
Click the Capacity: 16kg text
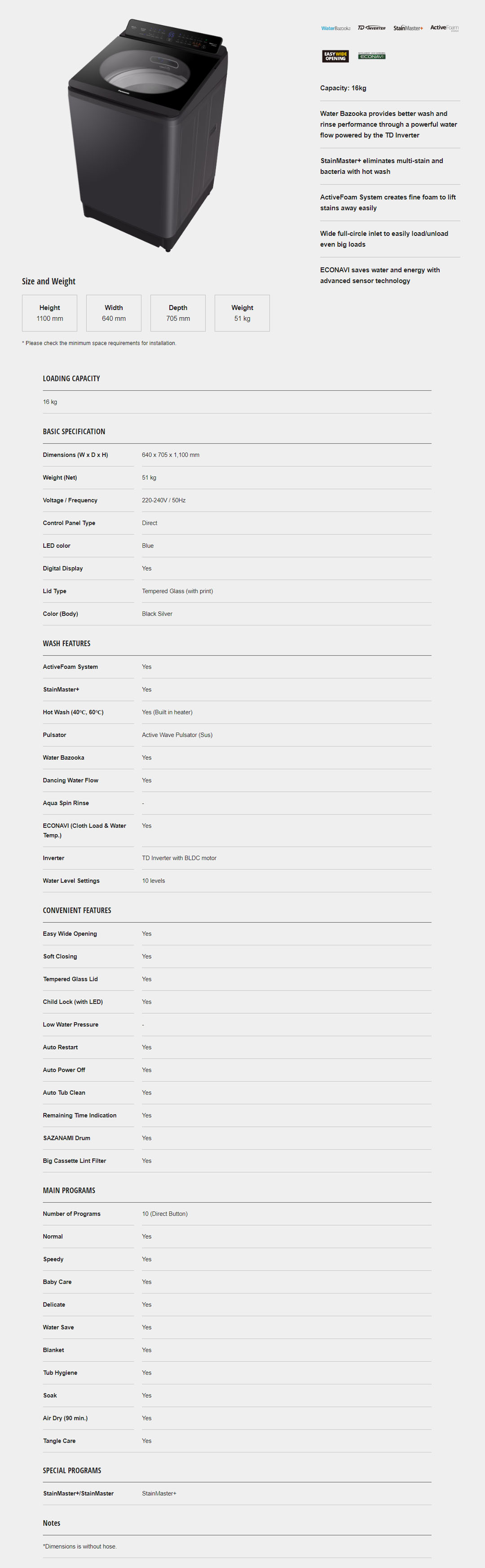[343, 88]
